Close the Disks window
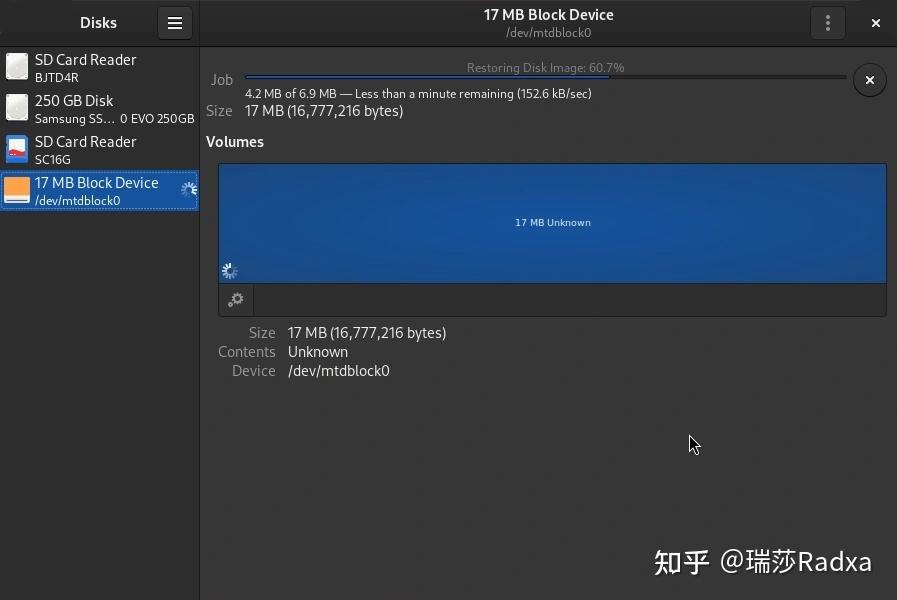 (x=875, y=23)
